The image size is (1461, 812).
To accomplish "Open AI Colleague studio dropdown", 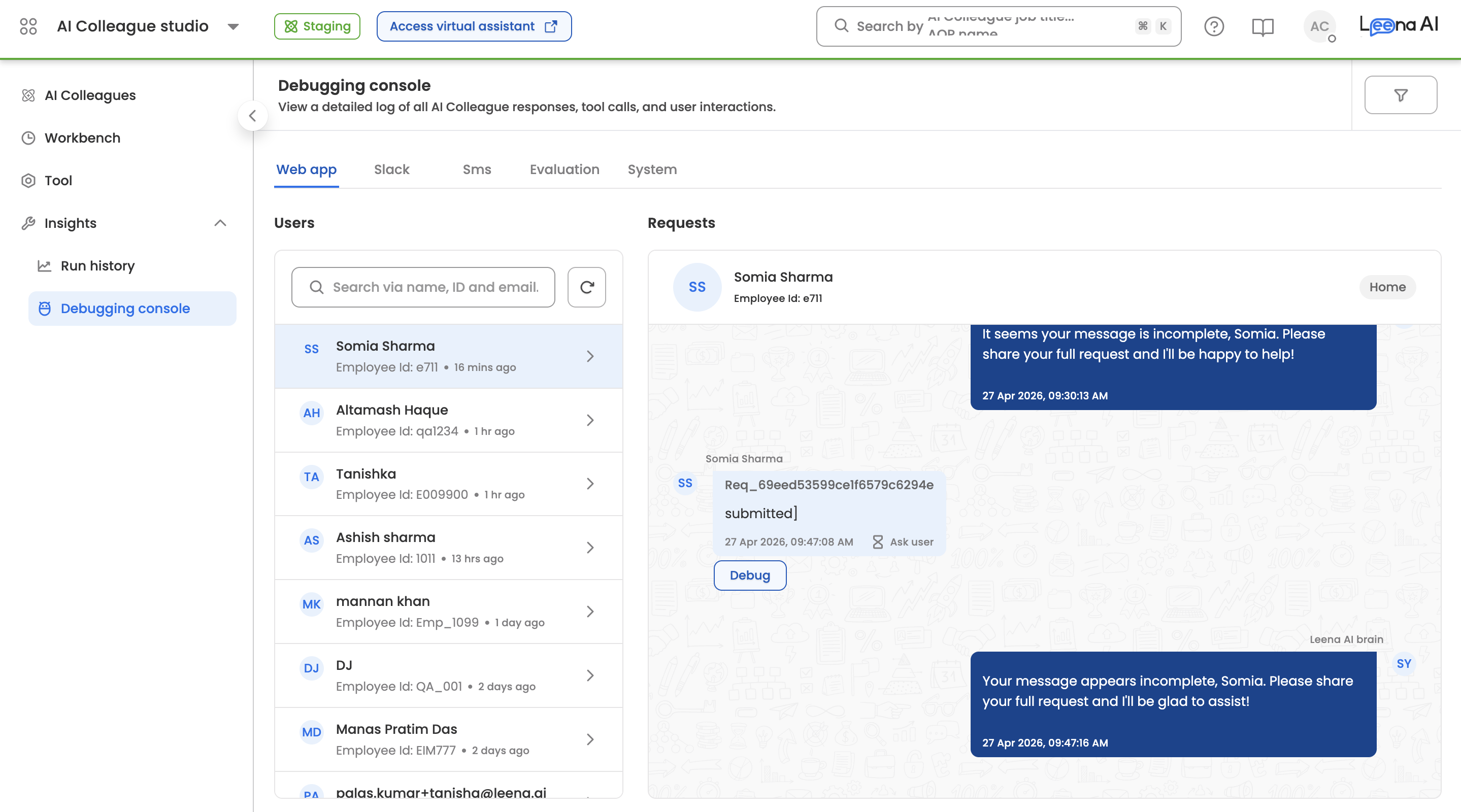I will pyautogui.click(x=233, y=27).
